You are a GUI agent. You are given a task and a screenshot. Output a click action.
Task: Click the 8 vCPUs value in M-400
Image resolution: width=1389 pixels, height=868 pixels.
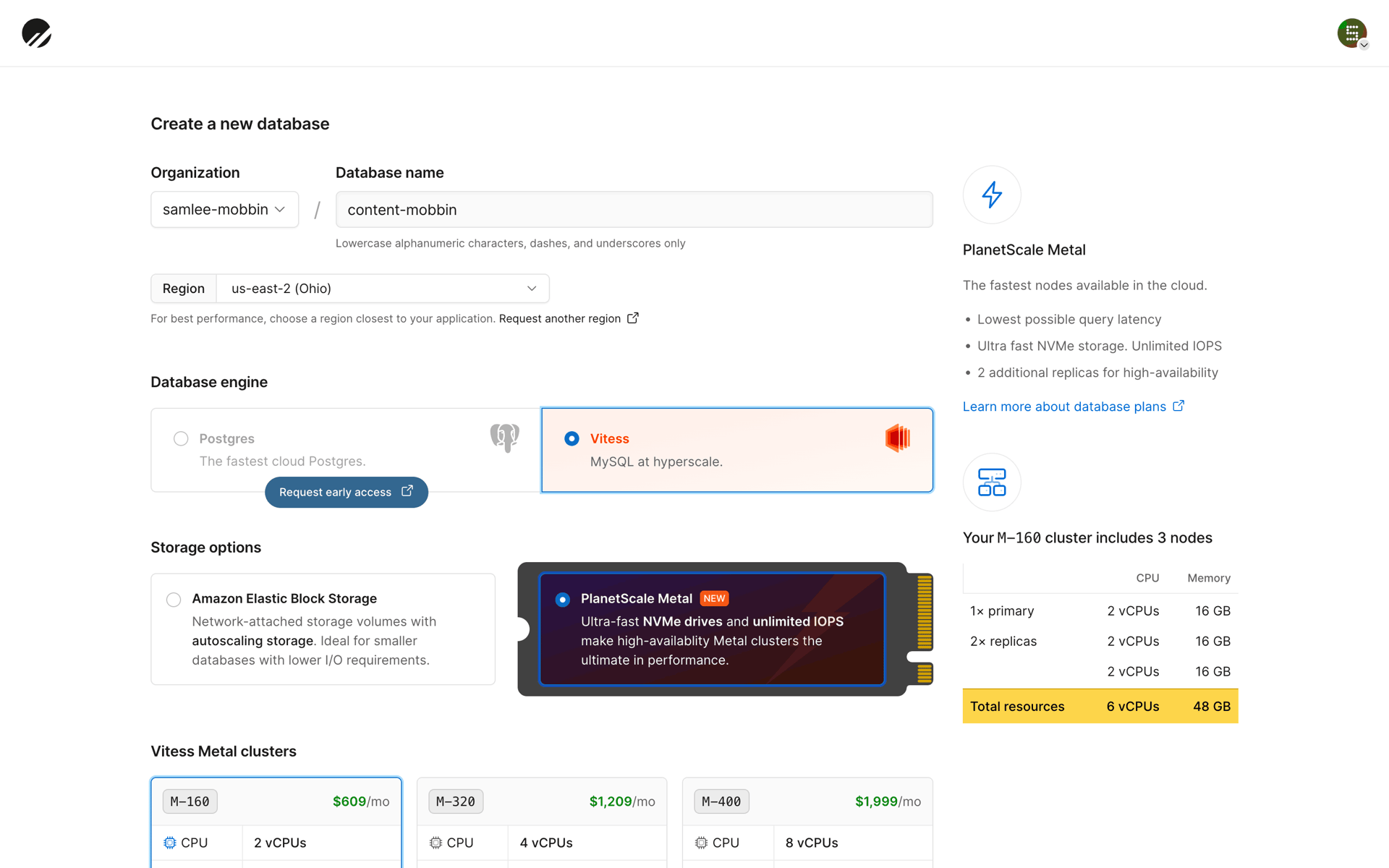pos(812,843)
